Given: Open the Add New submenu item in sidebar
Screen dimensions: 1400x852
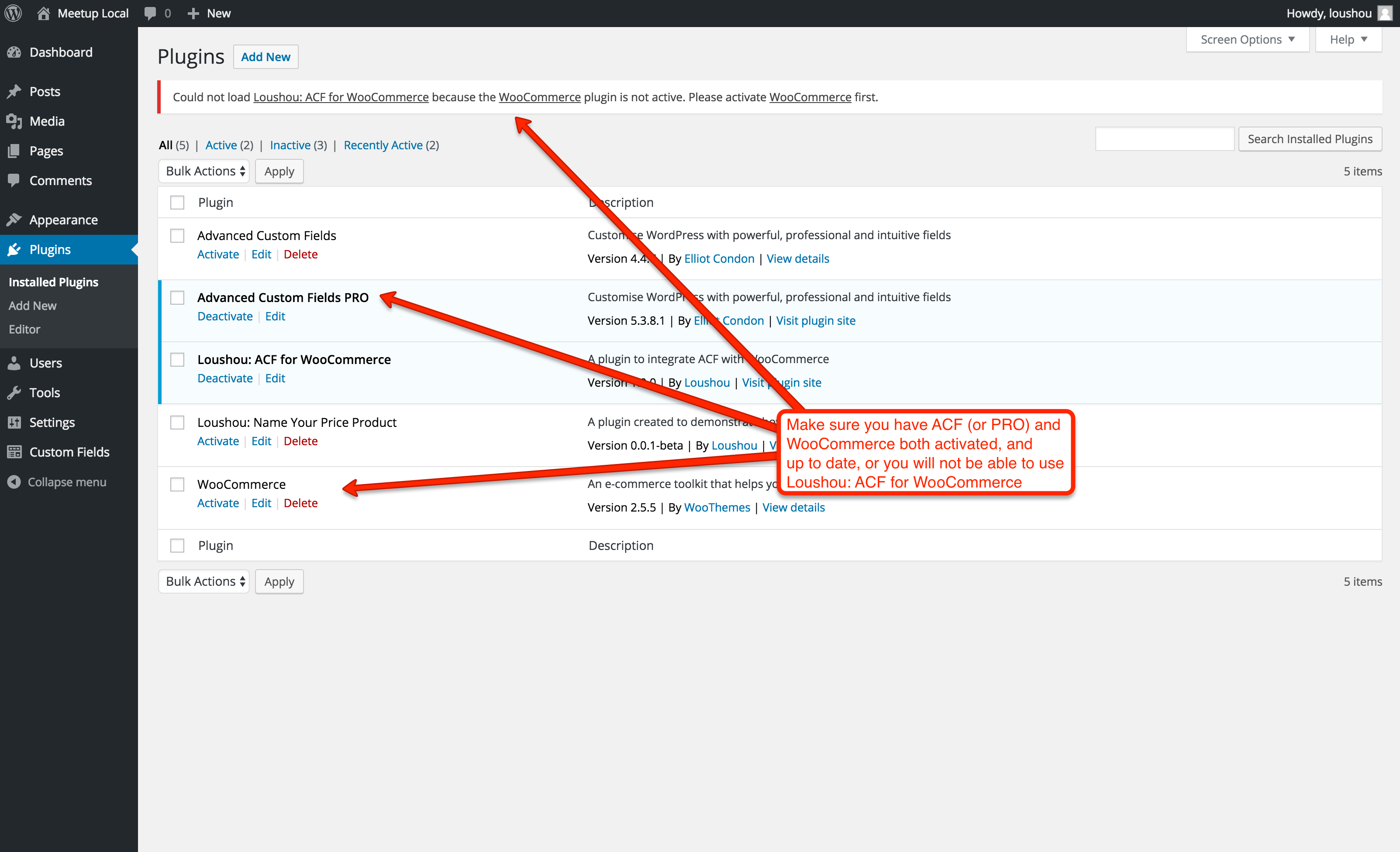Looking at the screenshot, I should point(32,306).
